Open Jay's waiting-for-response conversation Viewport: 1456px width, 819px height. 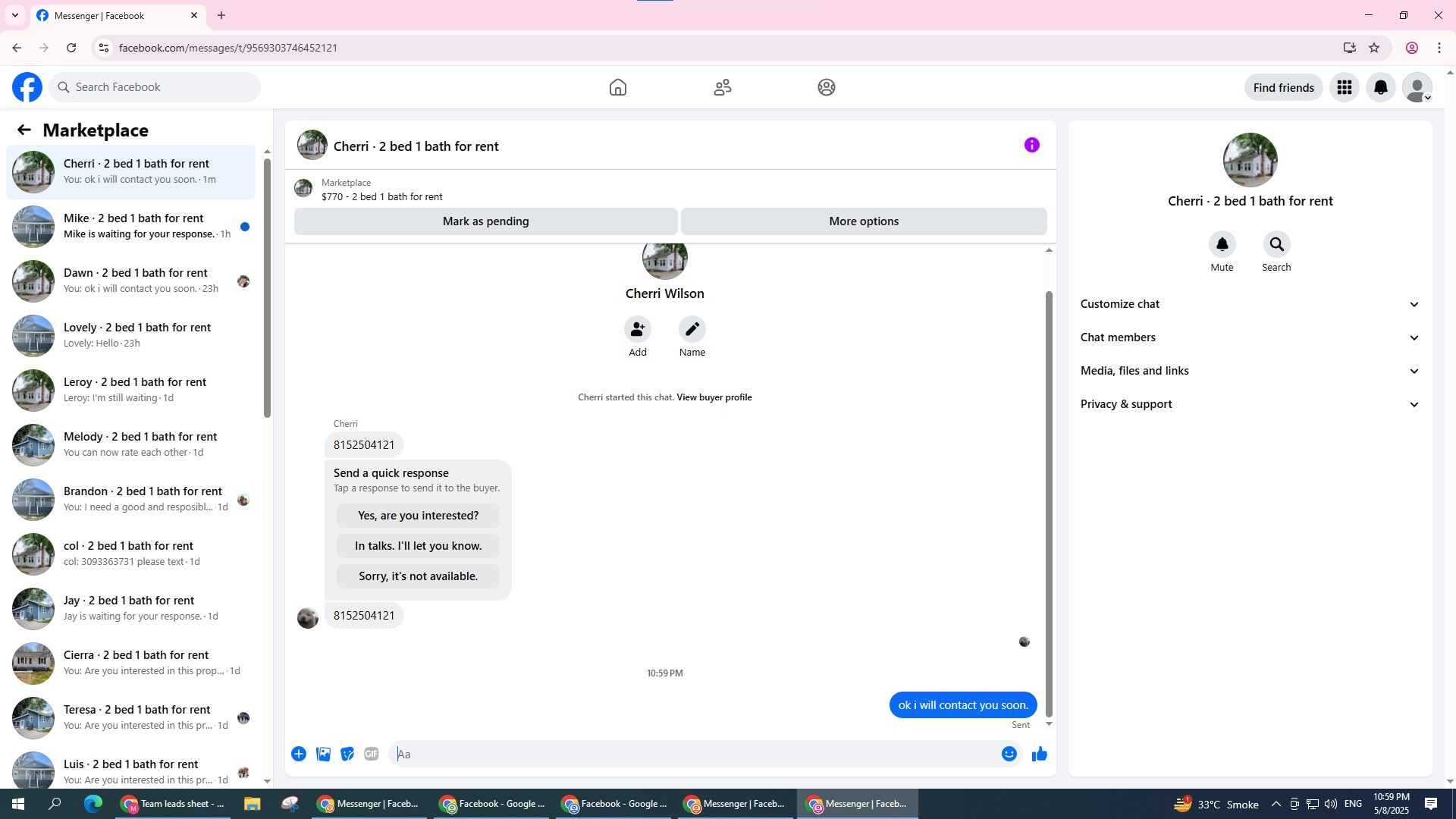click(x=130, y=608)
